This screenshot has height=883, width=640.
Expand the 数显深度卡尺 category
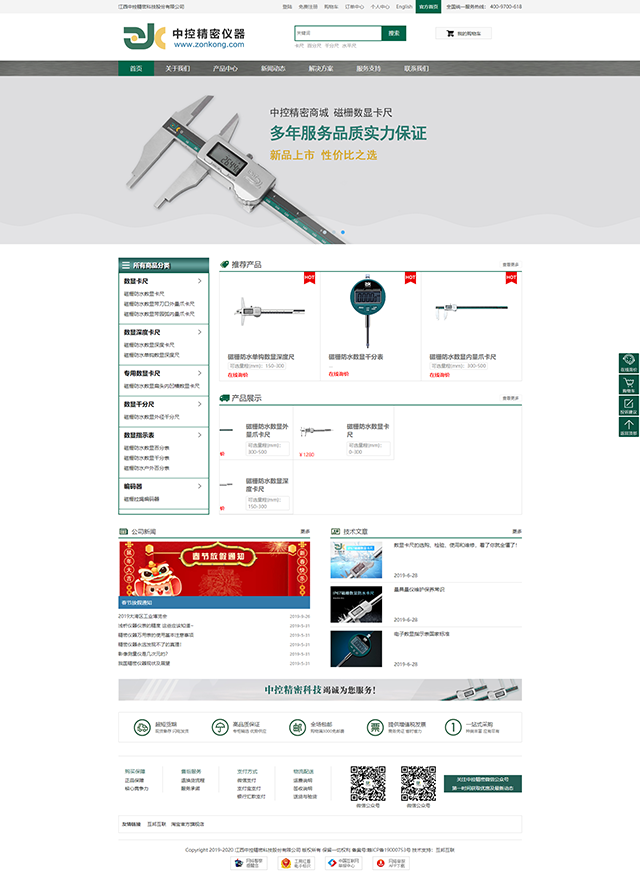coord(199,332)
